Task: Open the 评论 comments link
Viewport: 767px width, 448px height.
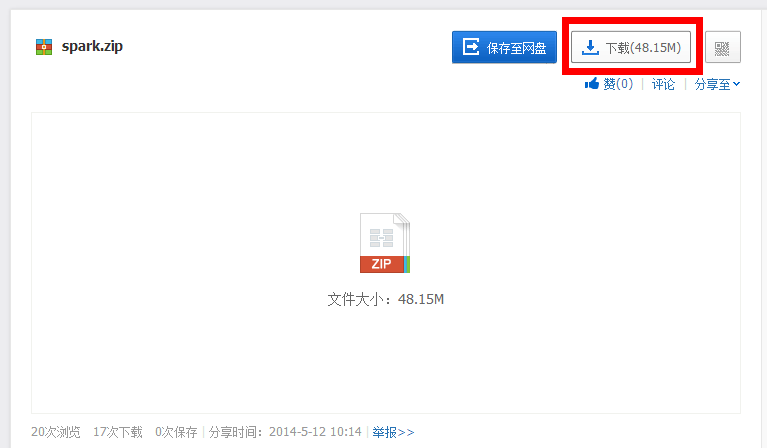Action: 663,84
